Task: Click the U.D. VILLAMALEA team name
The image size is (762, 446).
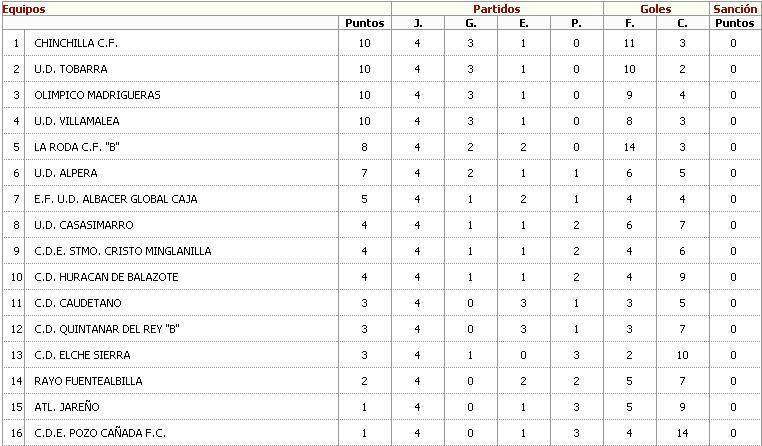Action: pyautogui.click(x=76, y=121)
